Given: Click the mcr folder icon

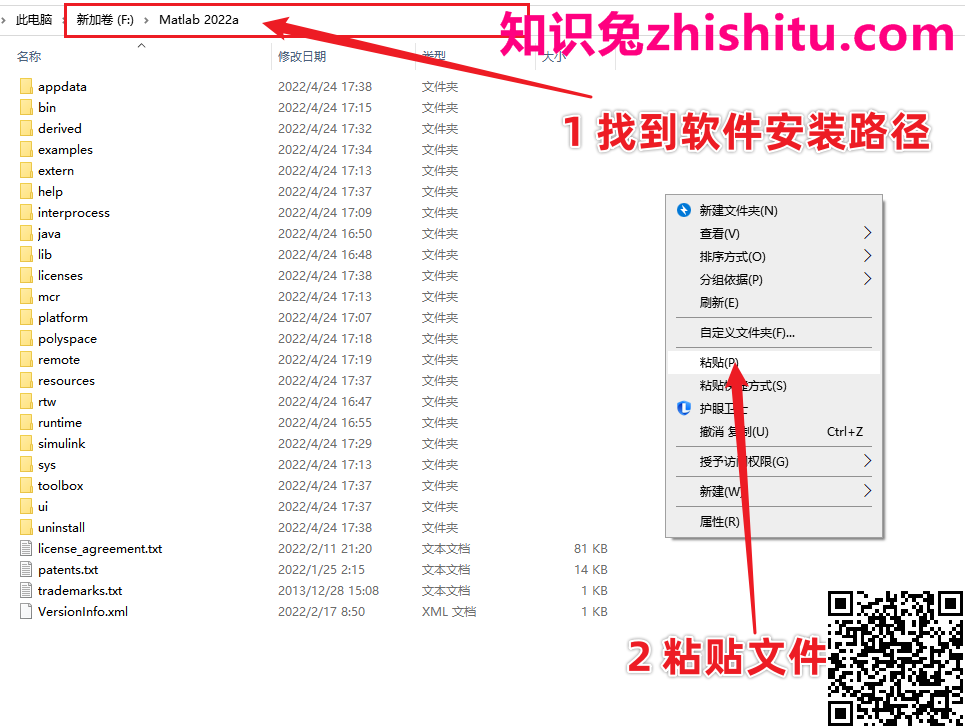Looking at the screenshot, I should (x=26, y=297).
